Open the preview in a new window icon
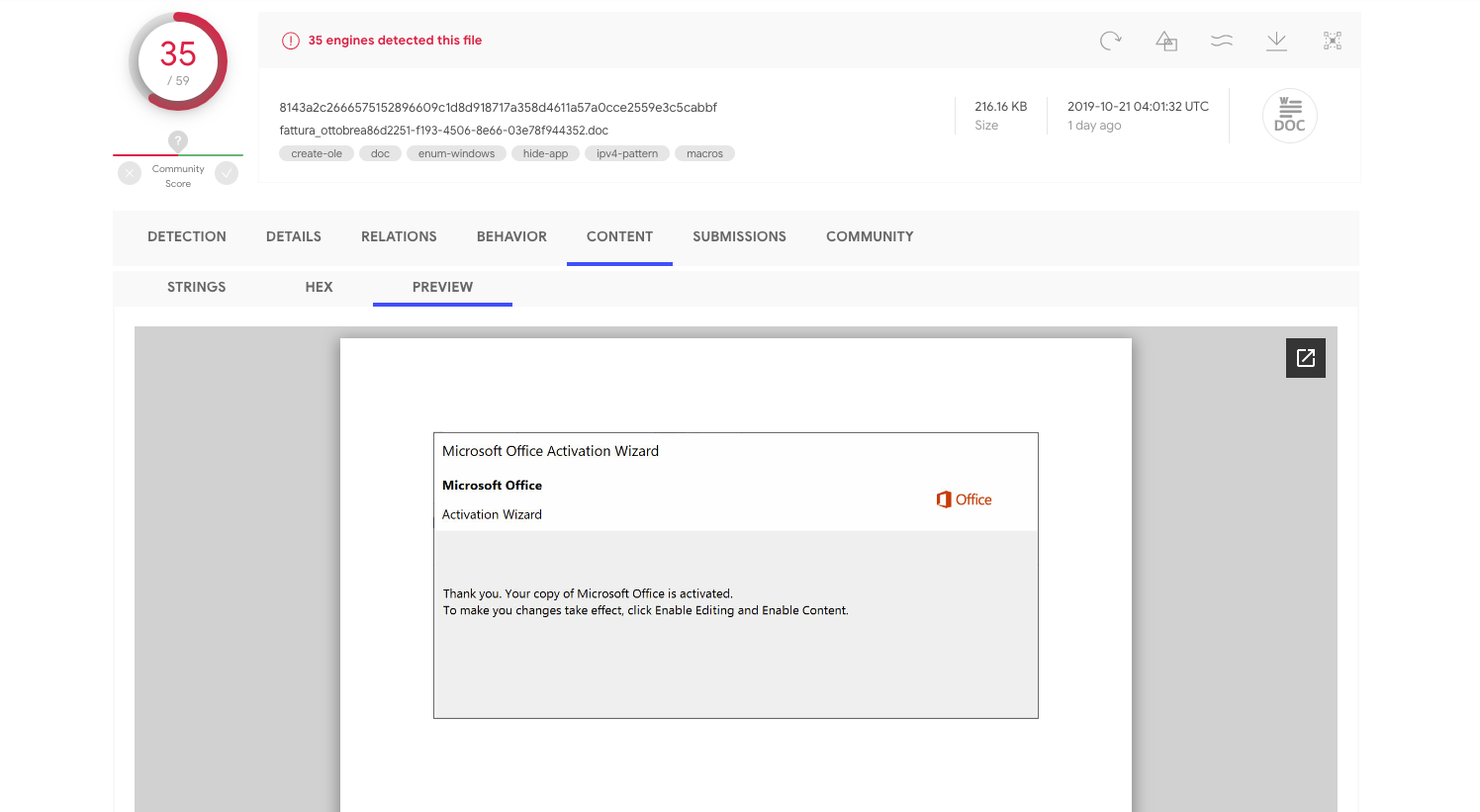Image resolution: width=1480 pixels, height=812 pixels. click(x=1306, y=358)
